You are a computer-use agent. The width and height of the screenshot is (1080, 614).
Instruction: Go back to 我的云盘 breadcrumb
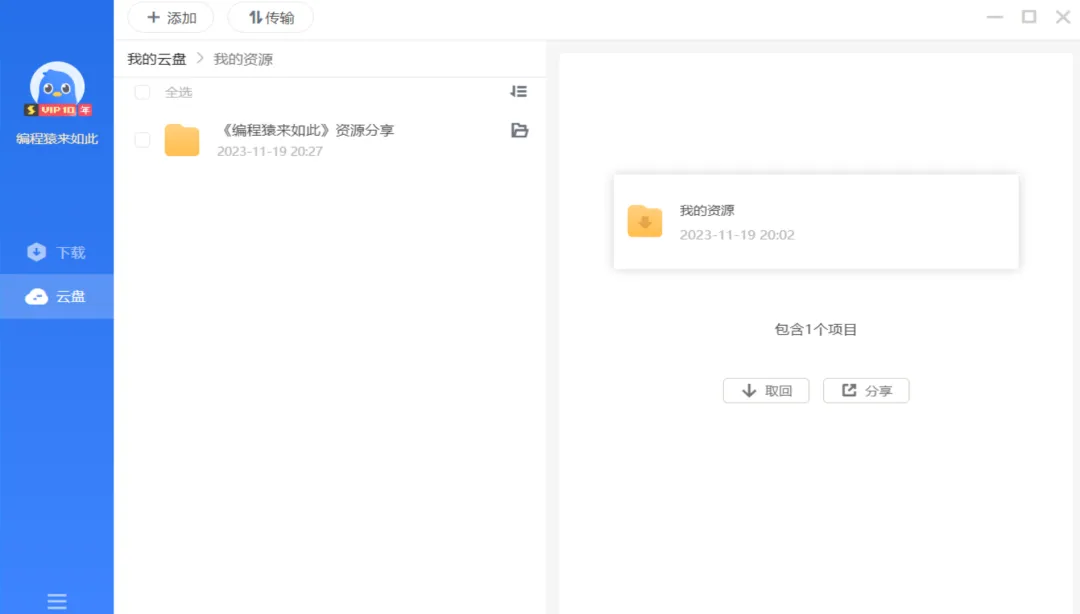pyautogui.click(x=157, y=59)
